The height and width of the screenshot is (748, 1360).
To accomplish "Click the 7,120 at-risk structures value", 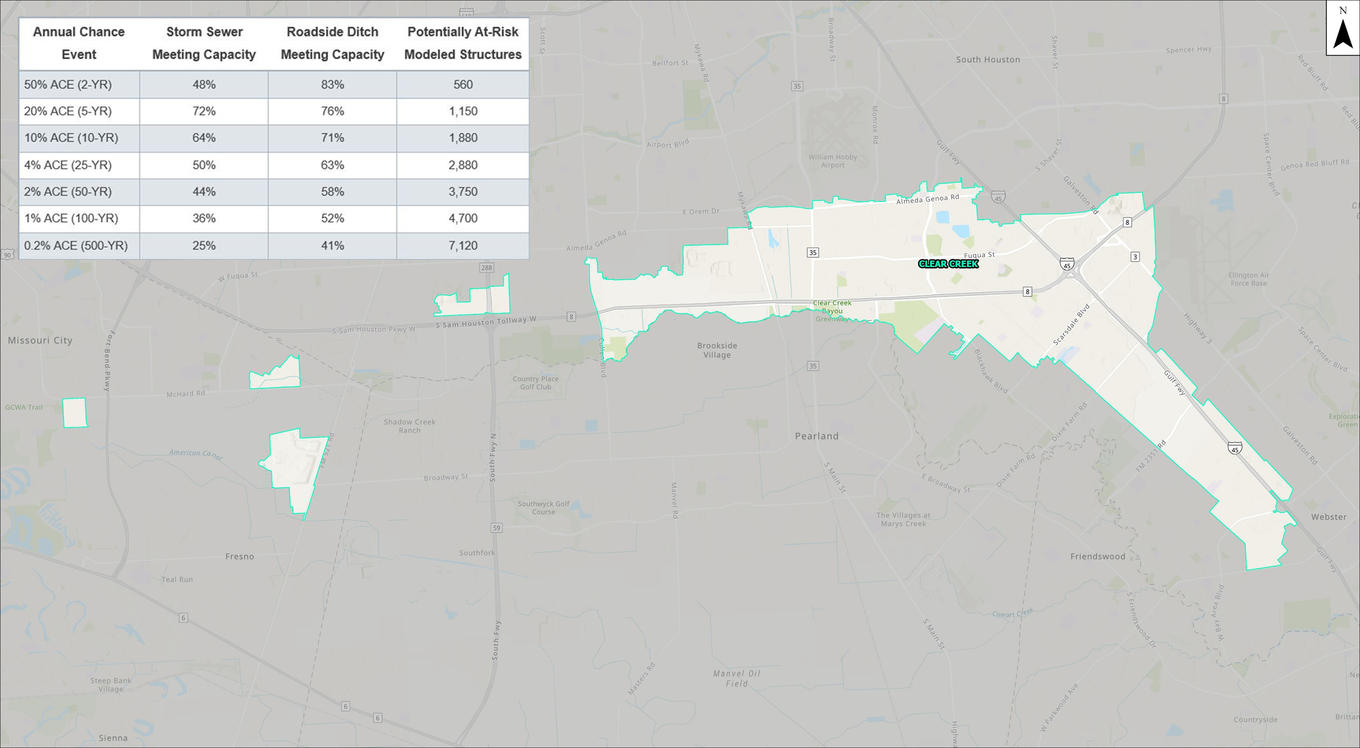I will pos(463,245).
